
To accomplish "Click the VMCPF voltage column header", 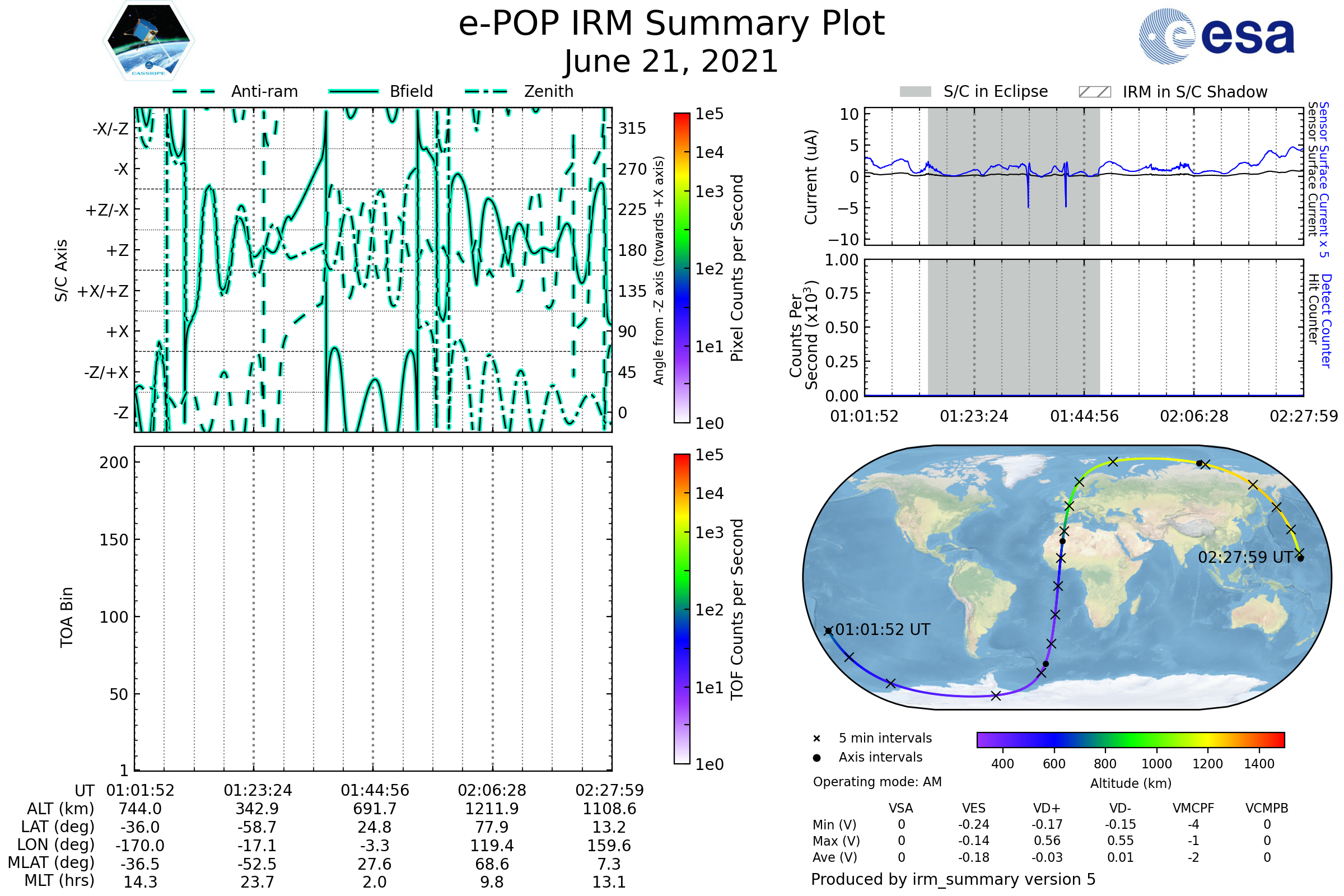I will 1193,808.
